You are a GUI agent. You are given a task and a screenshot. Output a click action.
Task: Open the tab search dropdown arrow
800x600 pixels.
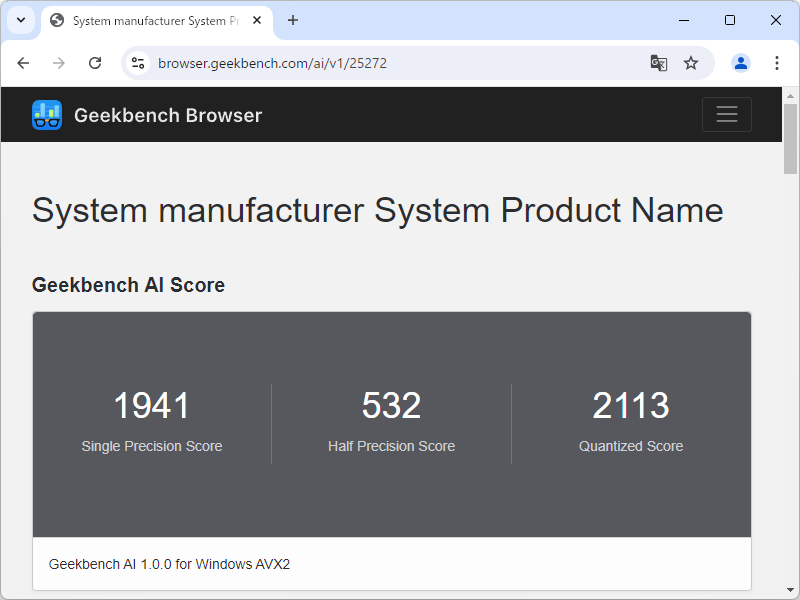pos(20,20)
